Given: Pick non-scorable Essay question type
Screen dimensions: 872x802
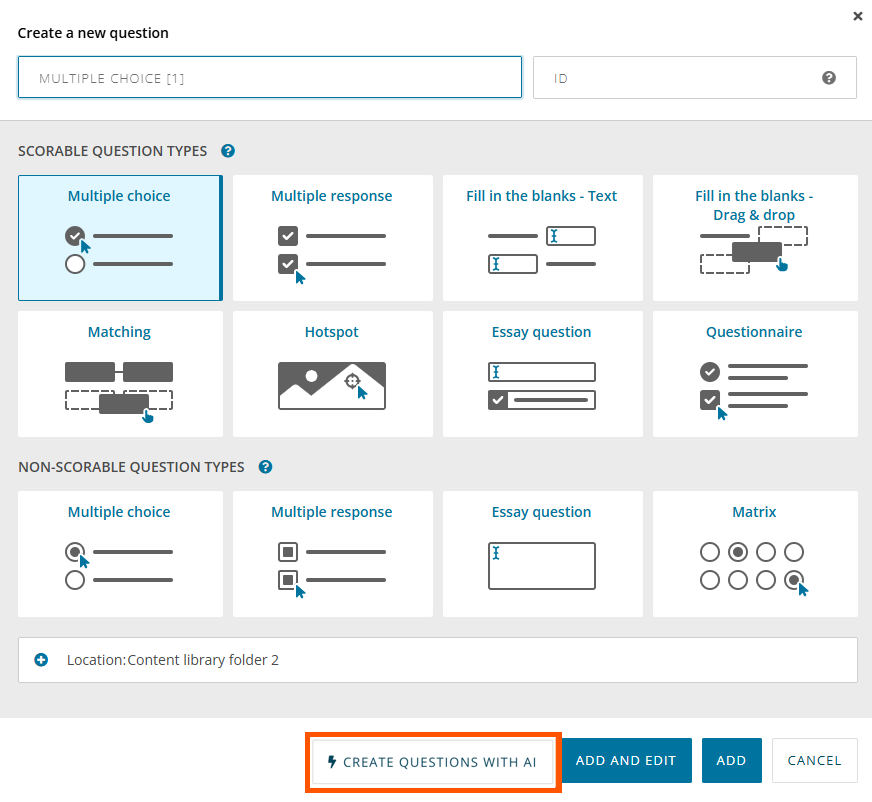Looking at the screenshot, I should 542,553.
